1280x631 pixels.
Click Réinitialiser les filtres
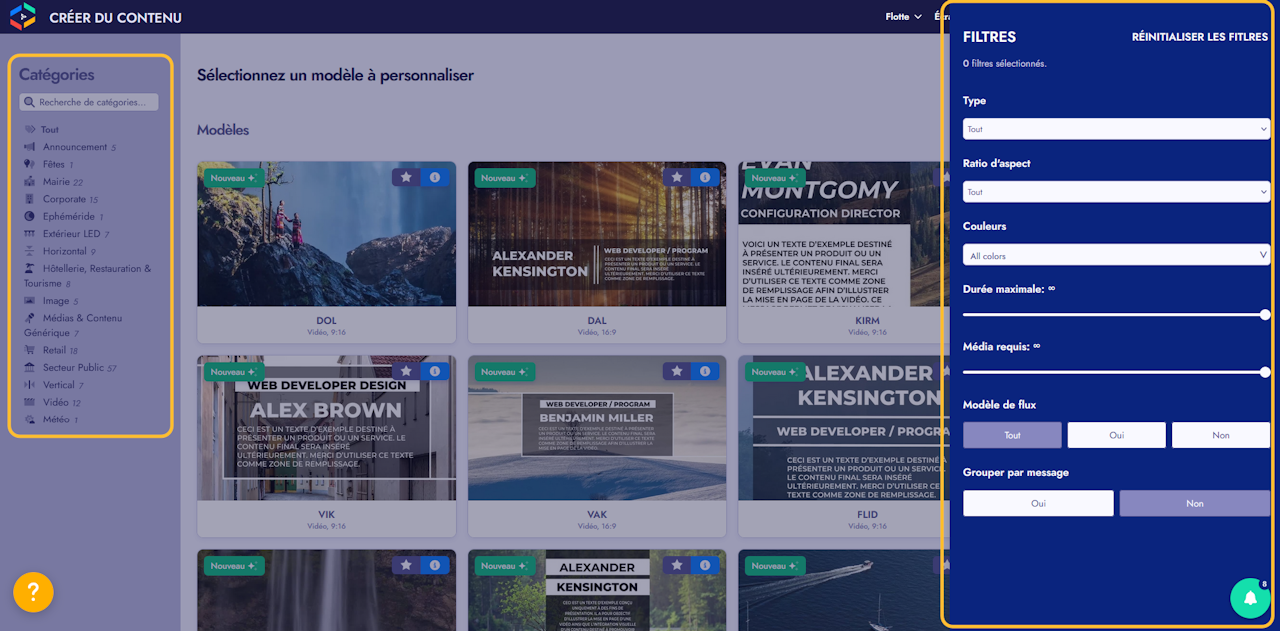coord(1200,37)
